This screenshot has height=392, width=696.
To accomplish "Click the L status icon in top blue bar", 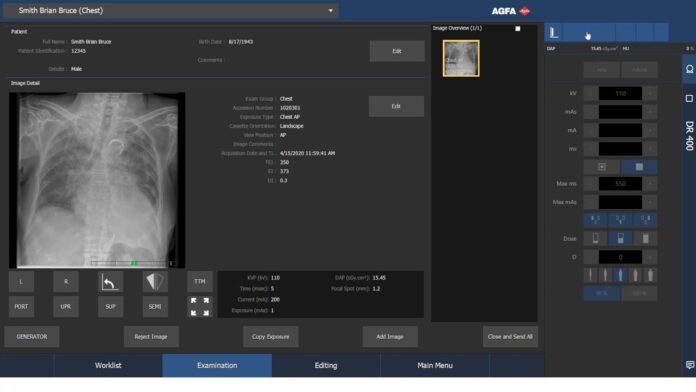I will coord(554,32).
